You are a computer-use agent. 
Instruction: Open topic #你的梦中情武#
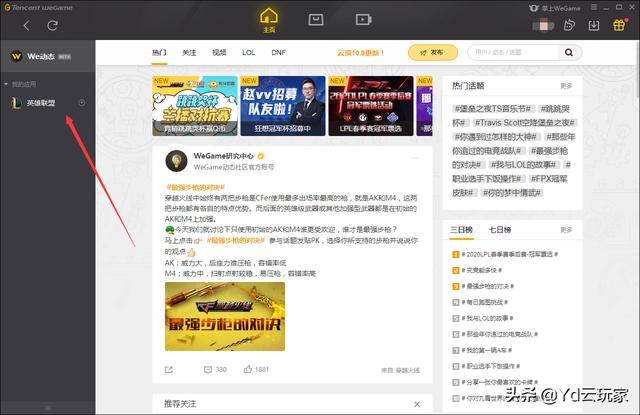(x=511, y=193)
